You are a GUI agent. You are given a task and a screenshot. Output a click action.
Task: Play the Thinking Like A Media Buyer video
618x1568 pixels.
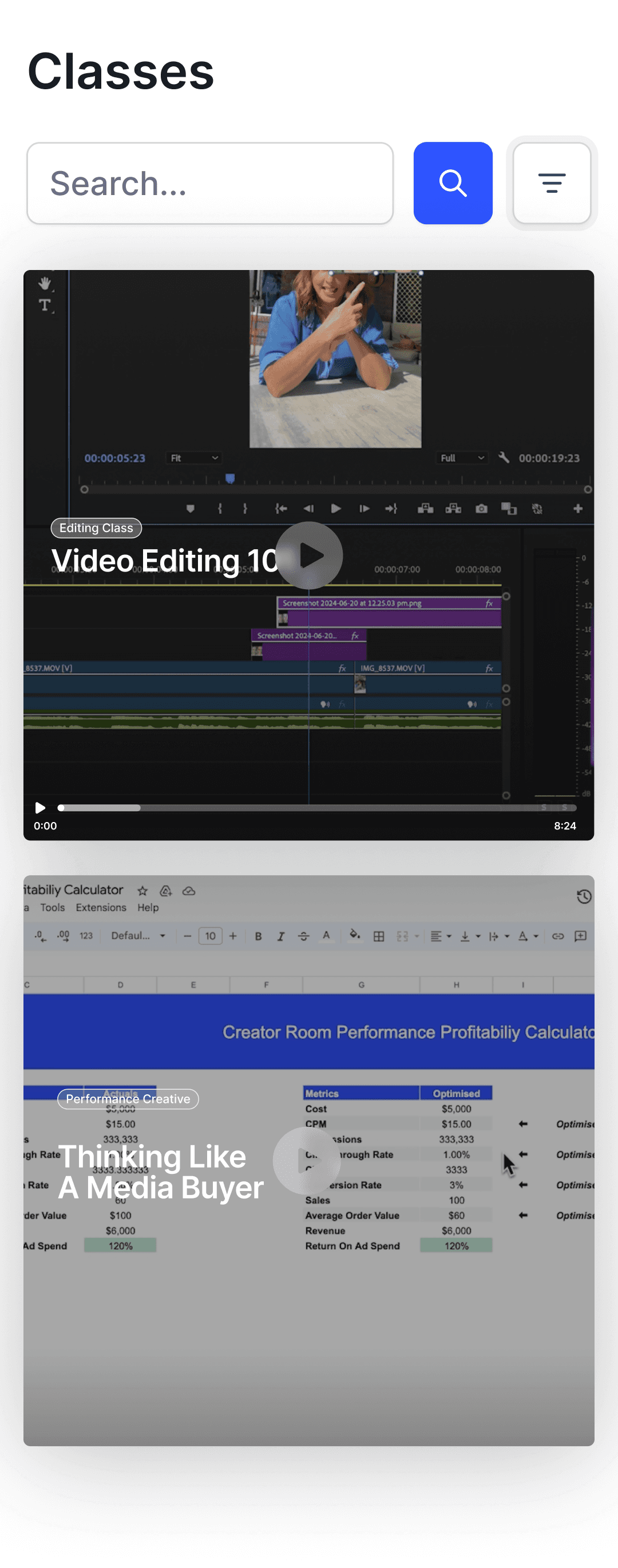[x=306, y=1160]
